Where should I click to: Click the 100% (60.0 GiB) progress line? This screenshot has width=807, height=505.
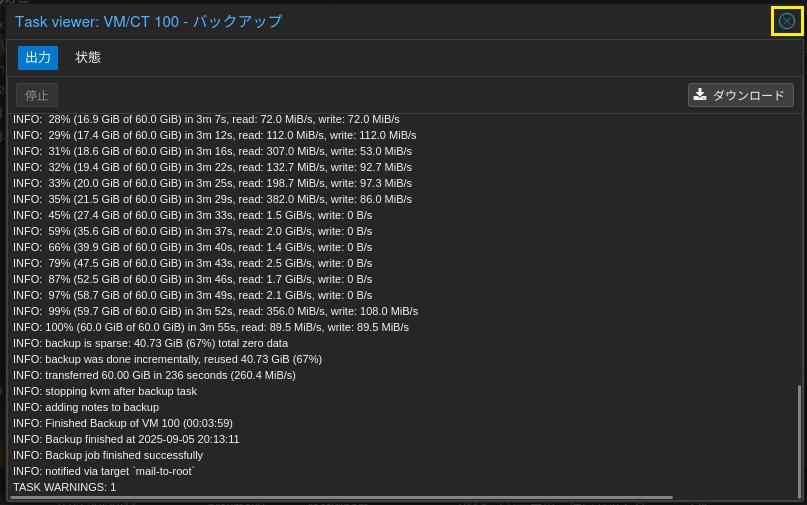[211, 327]
